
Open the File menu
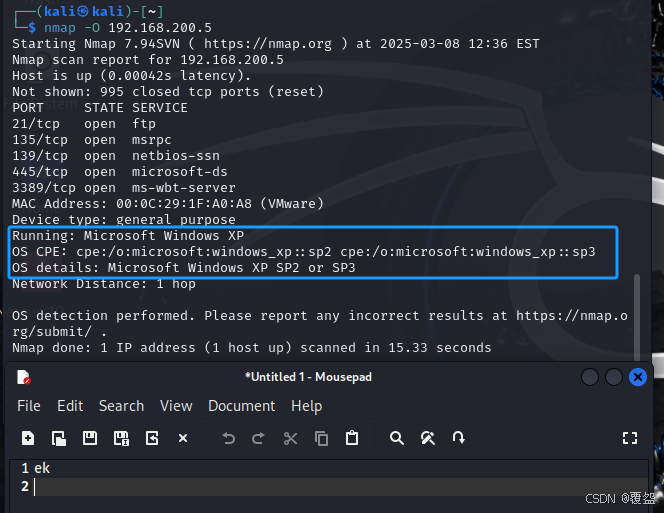pos(29,406)
